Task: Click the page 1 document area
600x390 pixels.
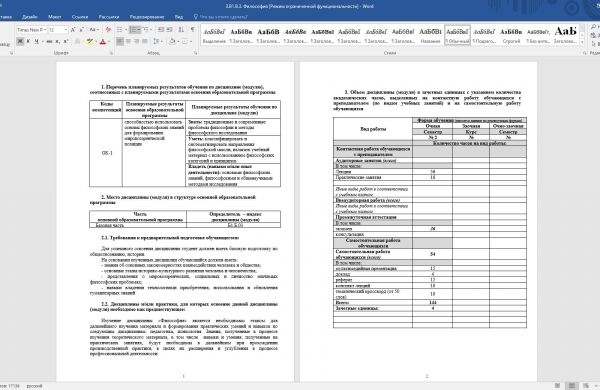Action: (175, 222)
